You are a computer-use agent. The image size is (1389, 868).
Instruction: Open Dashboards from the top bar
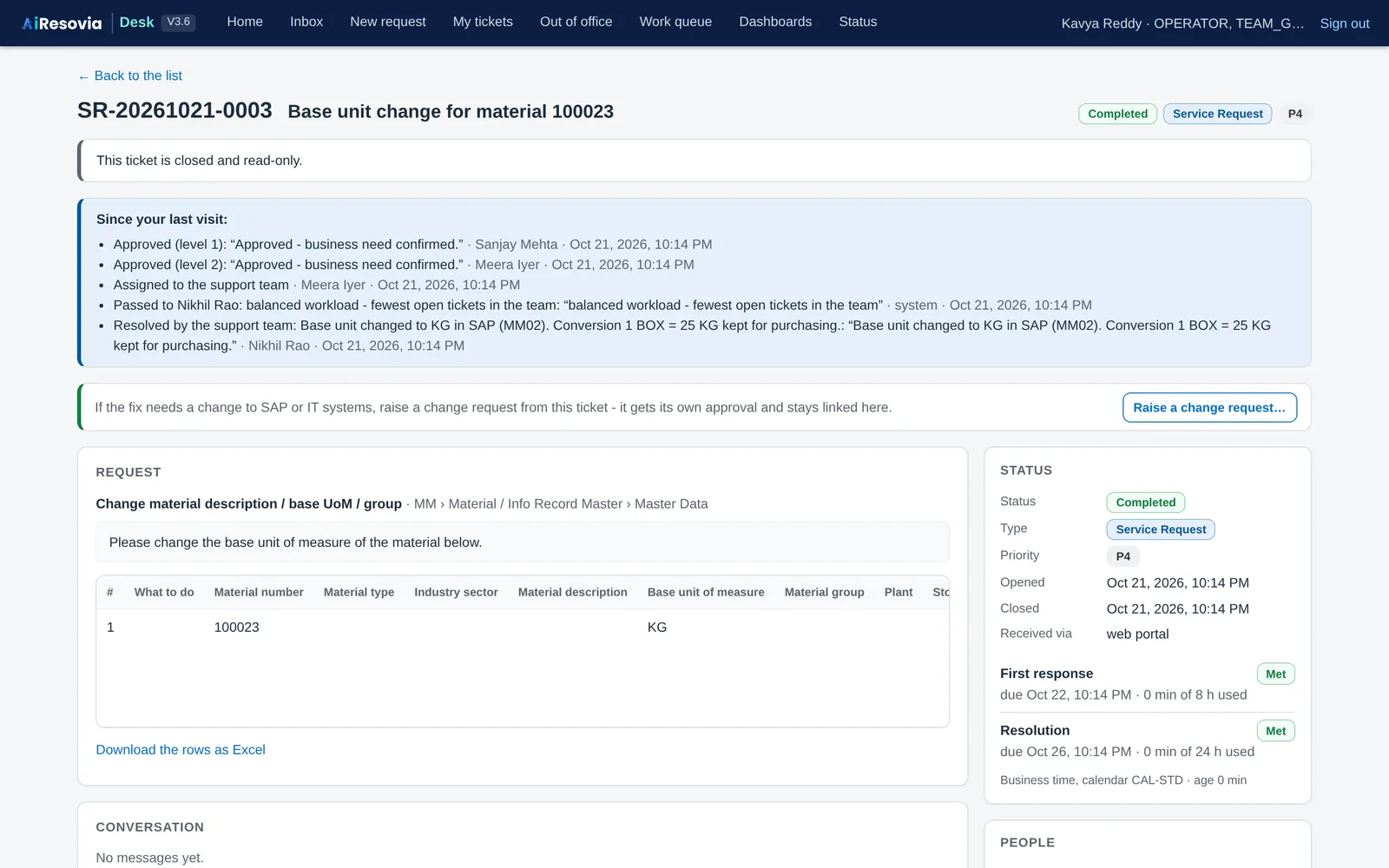point(775,22)
